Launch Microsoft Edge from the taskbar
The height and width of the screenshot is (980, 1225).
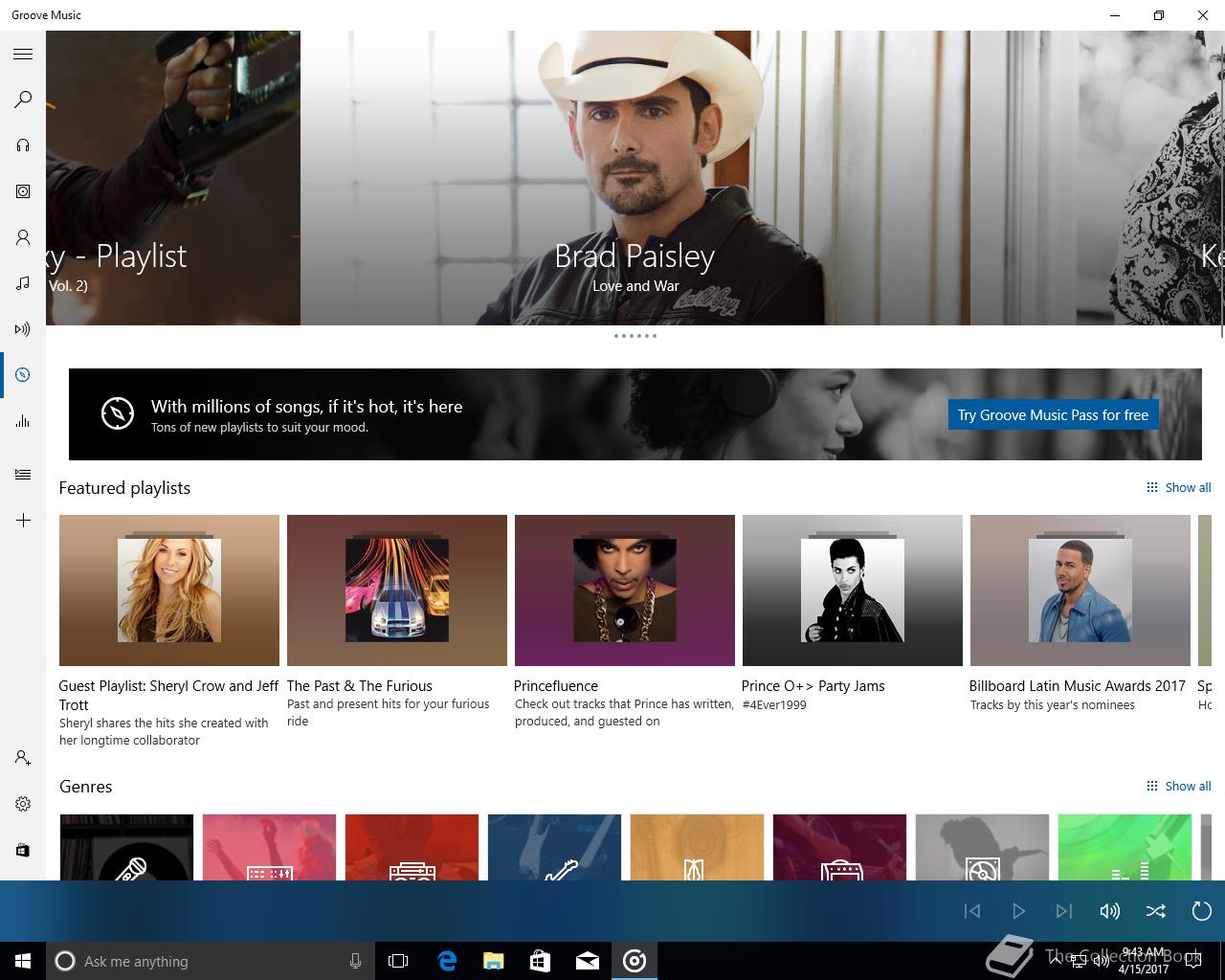pyautogui.click(x=447, y=961)
